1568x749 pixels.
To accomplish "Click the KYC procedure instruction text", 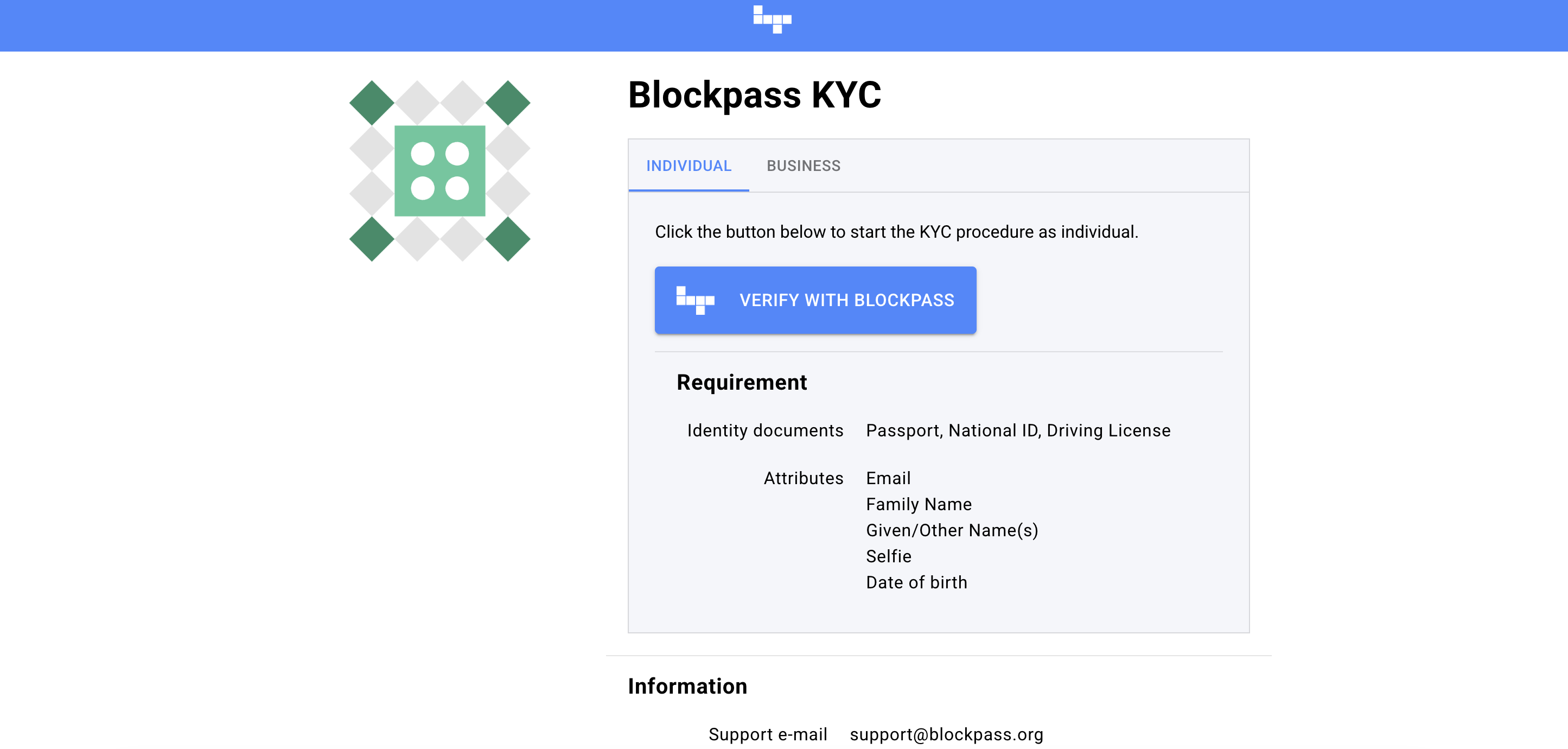I will pyautogui.click(x=896, y=232).
